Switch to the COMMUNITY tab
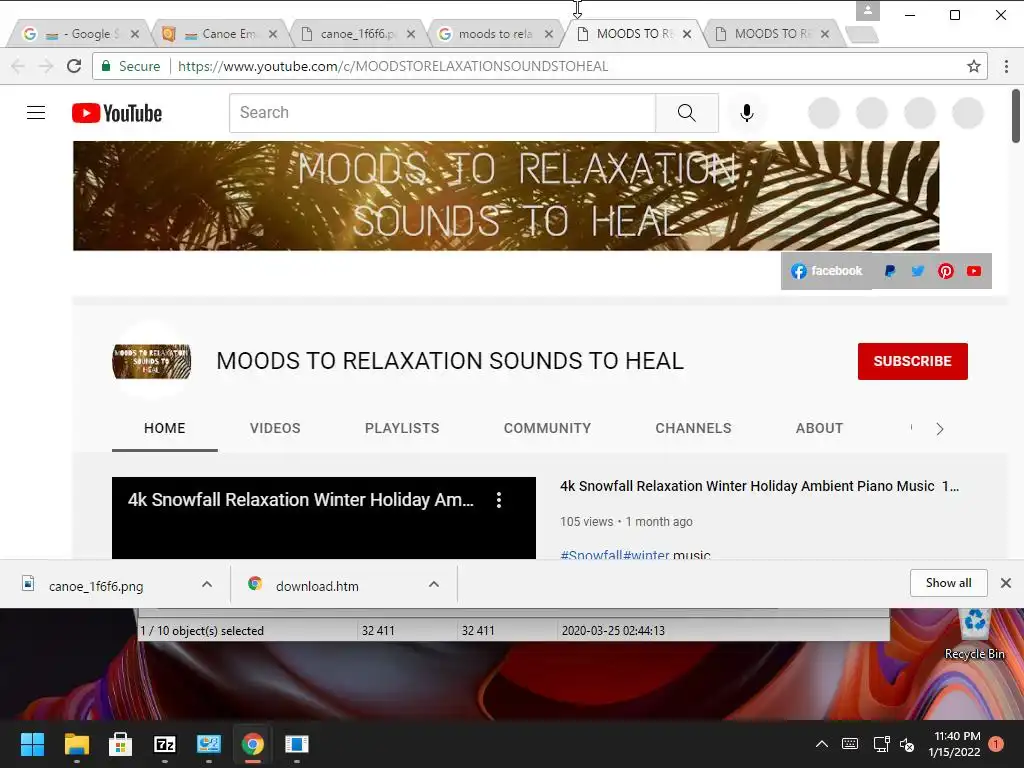Screen dimensions: 1024x768 pos(547,428)
